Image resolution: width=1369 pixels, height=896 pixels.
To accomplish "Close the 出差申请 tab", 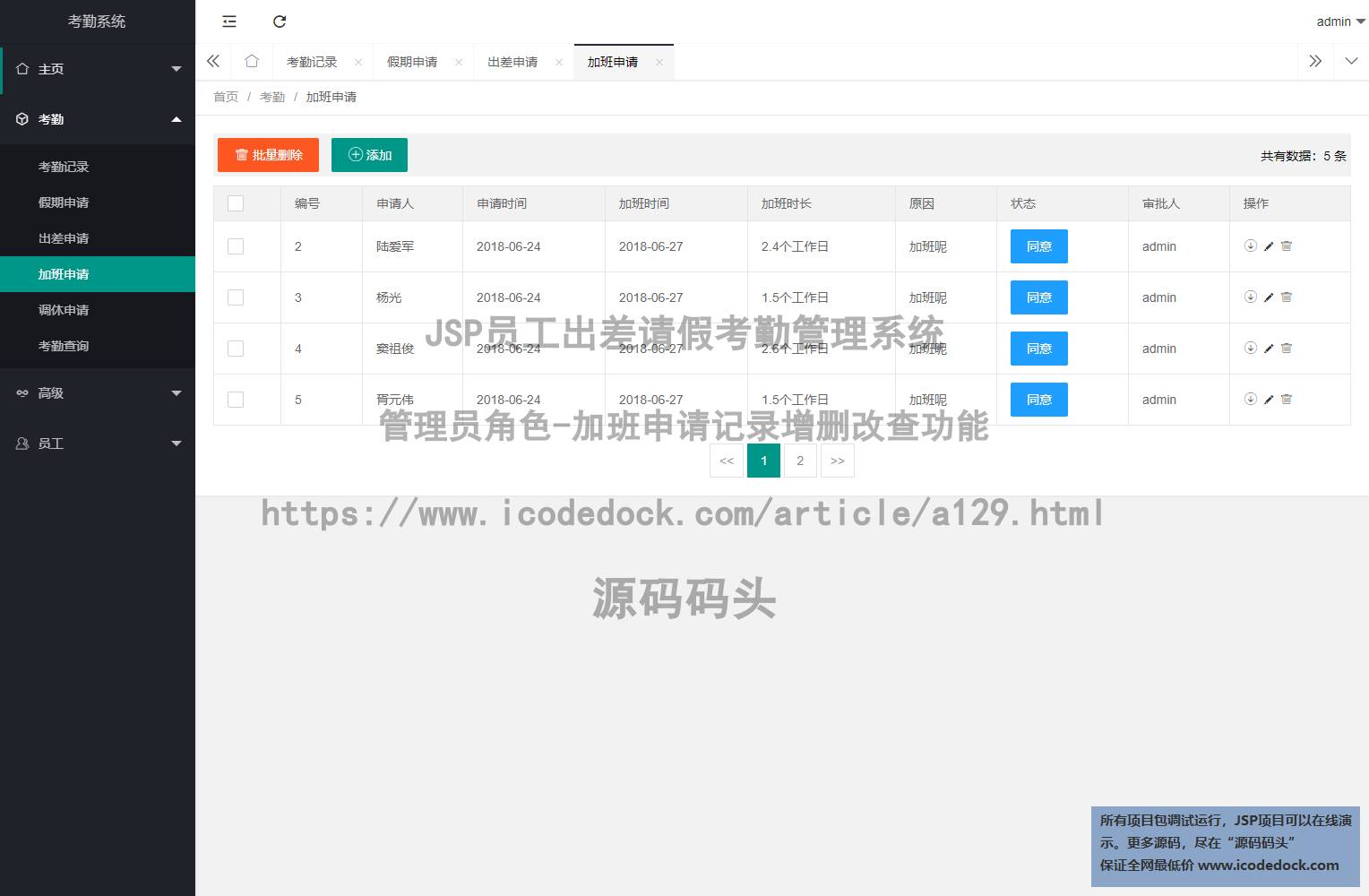I will point(559,62).
